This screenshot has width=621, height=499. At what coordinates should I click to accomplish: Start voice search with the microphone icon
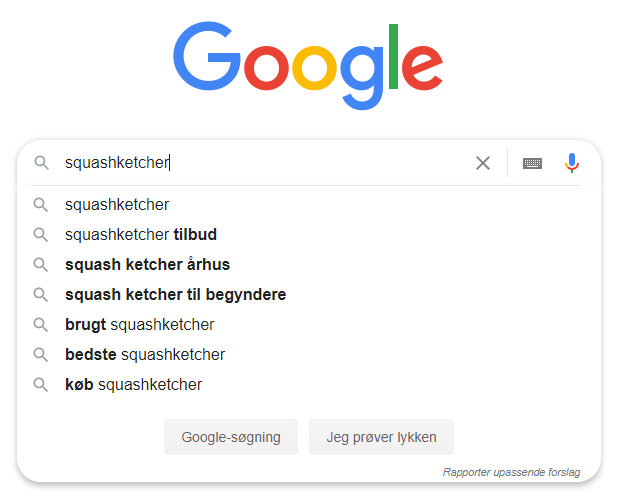[x=572, y=163]
